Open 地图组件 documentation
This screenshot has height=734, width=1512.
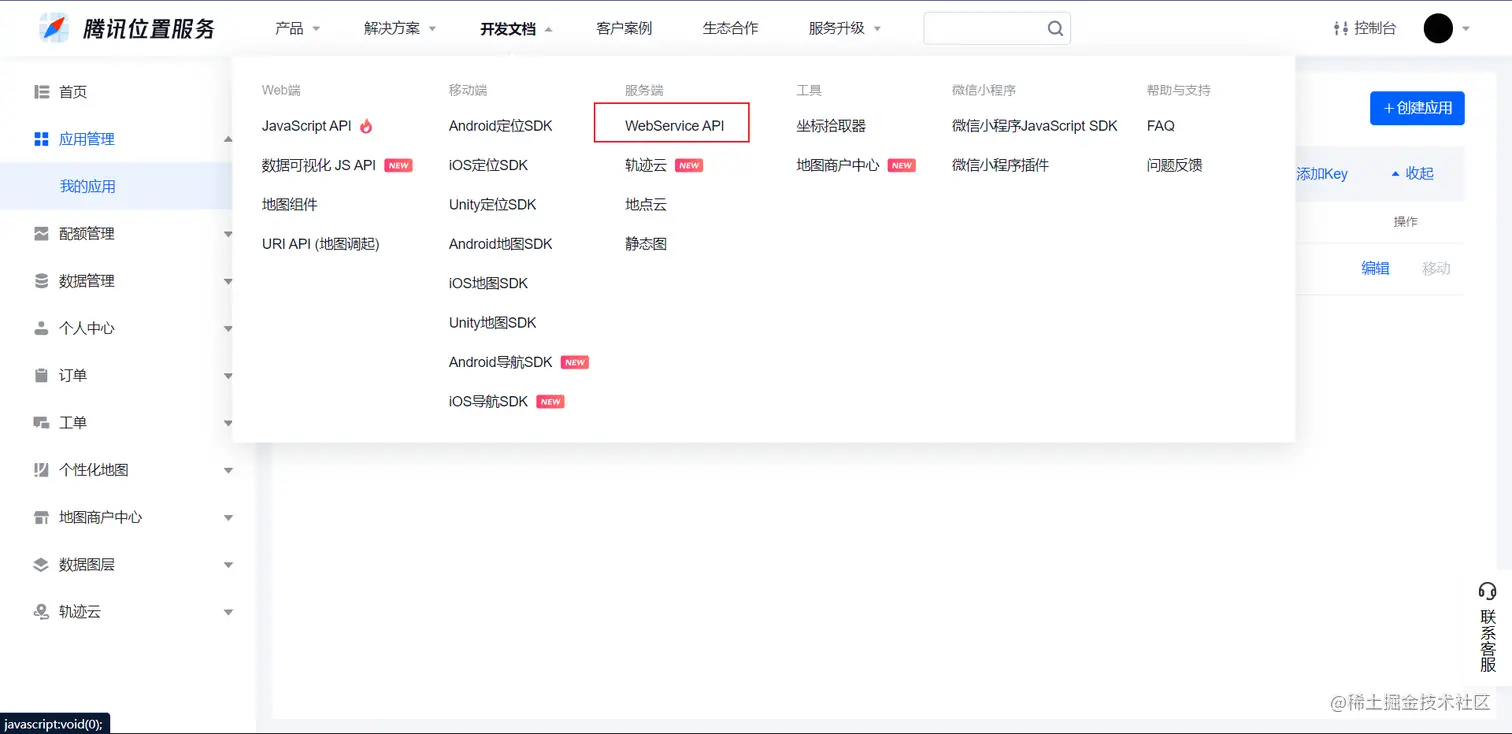pos(289,205)
